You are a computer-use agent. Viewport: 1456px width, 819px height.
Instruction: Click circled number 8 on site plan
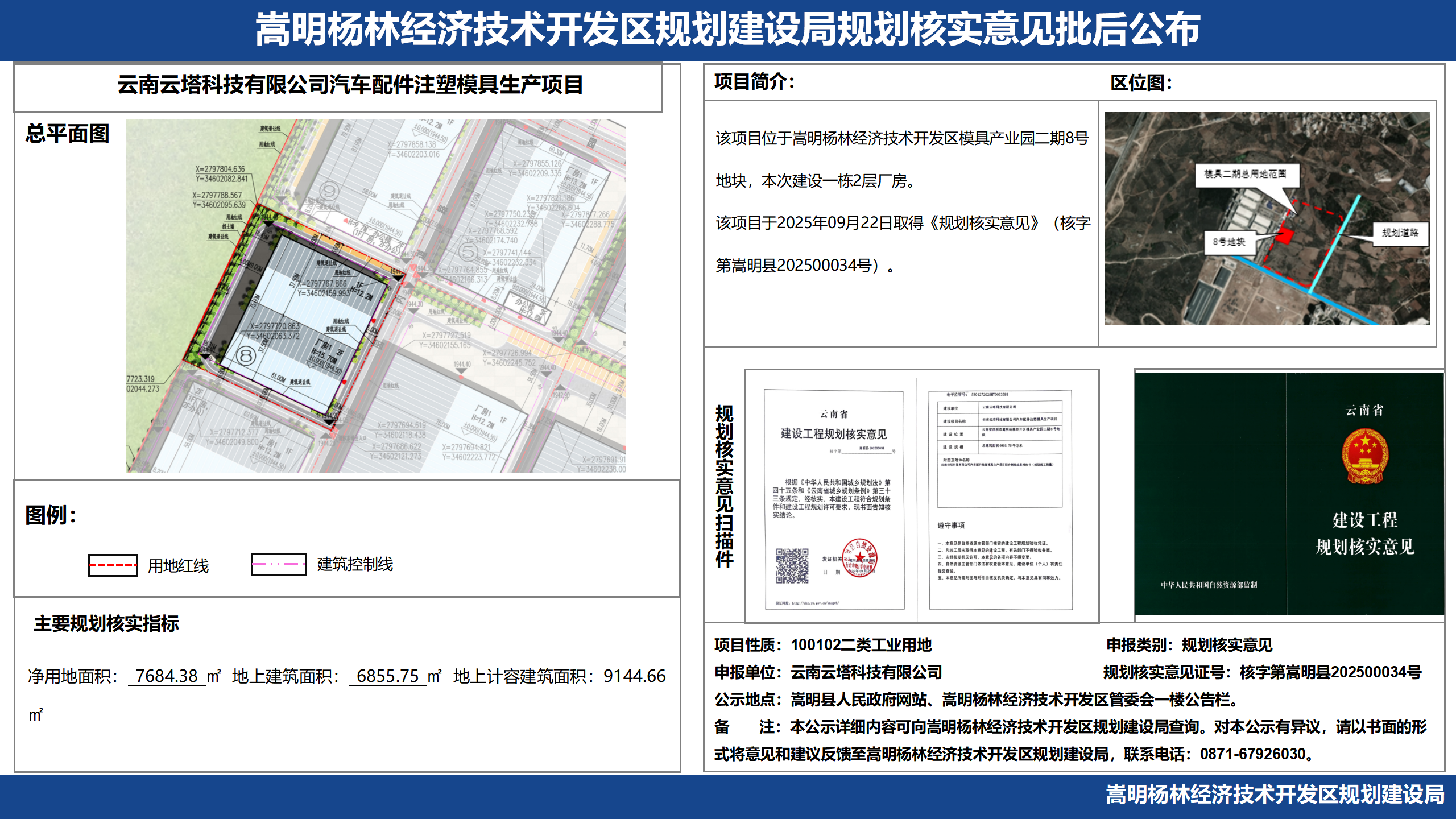click(246, 357)
